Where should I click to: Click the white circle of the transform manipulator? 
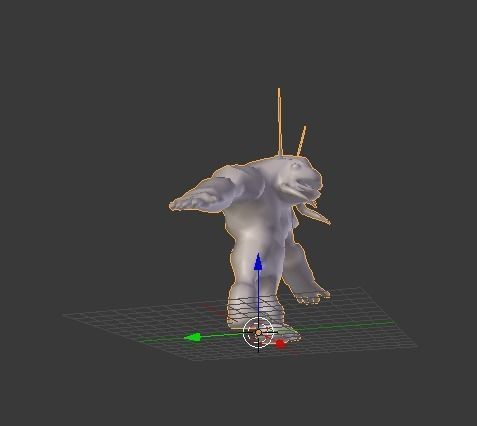(258, 332)
